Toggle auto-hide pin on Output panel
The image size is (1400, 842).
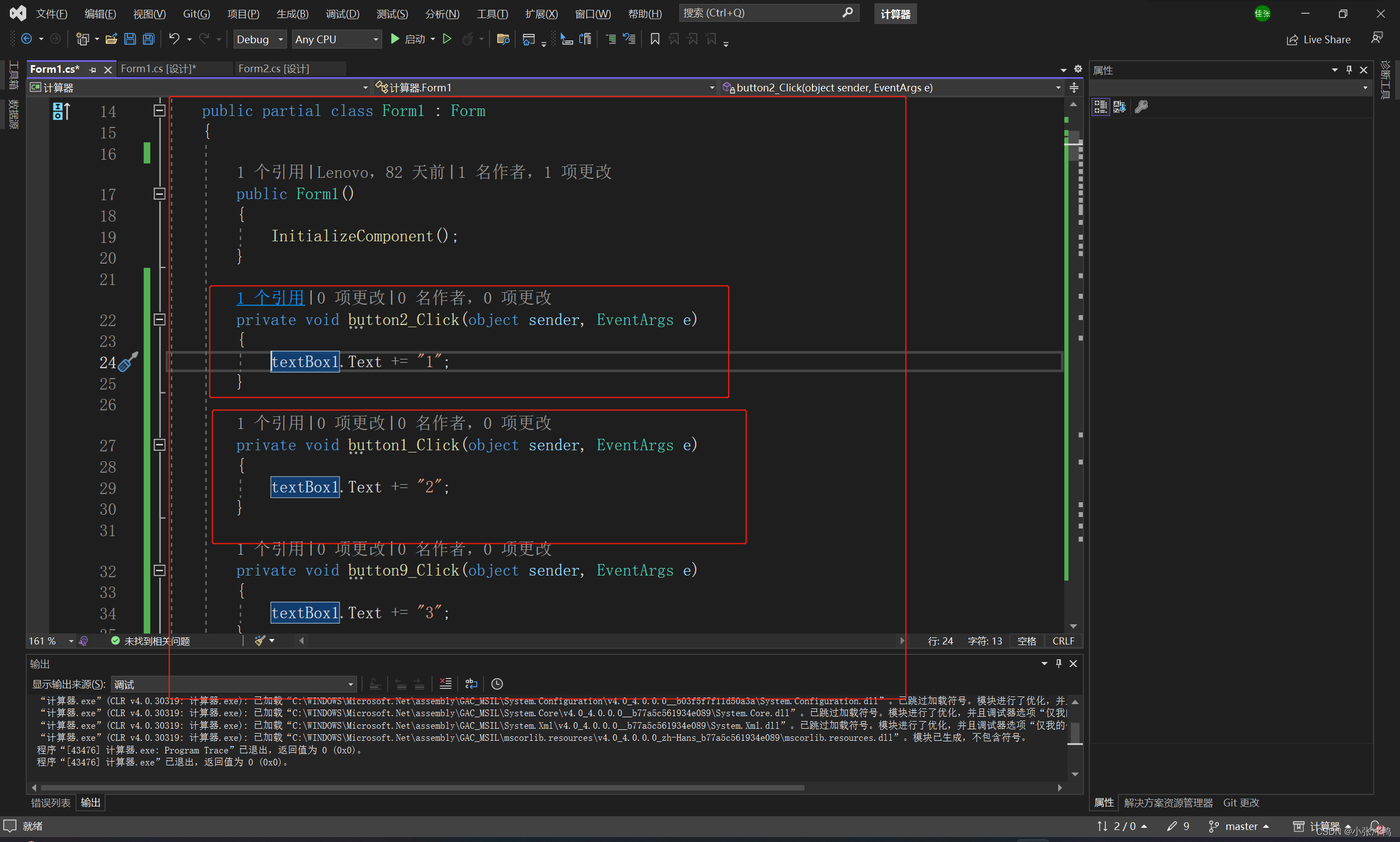point(1058,663)
